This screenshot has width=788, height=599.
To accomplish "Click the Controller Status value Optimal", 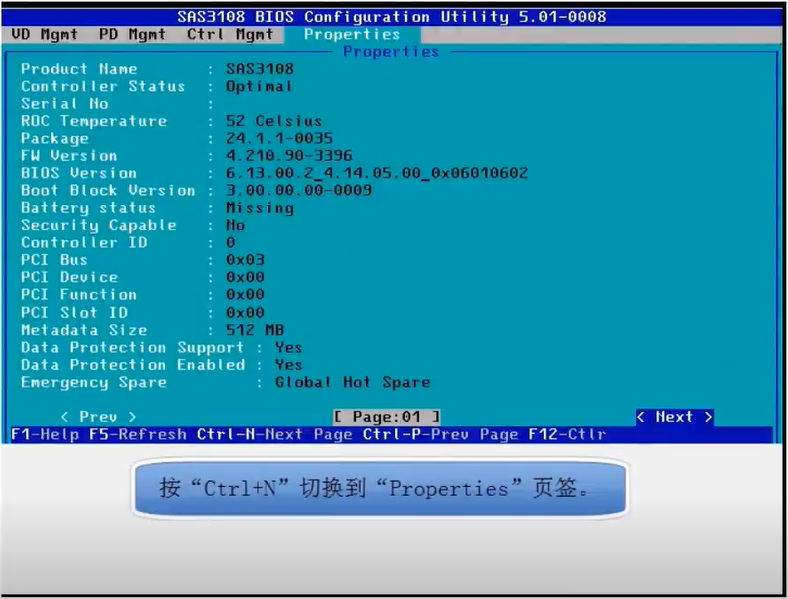I will coord(258,86).
